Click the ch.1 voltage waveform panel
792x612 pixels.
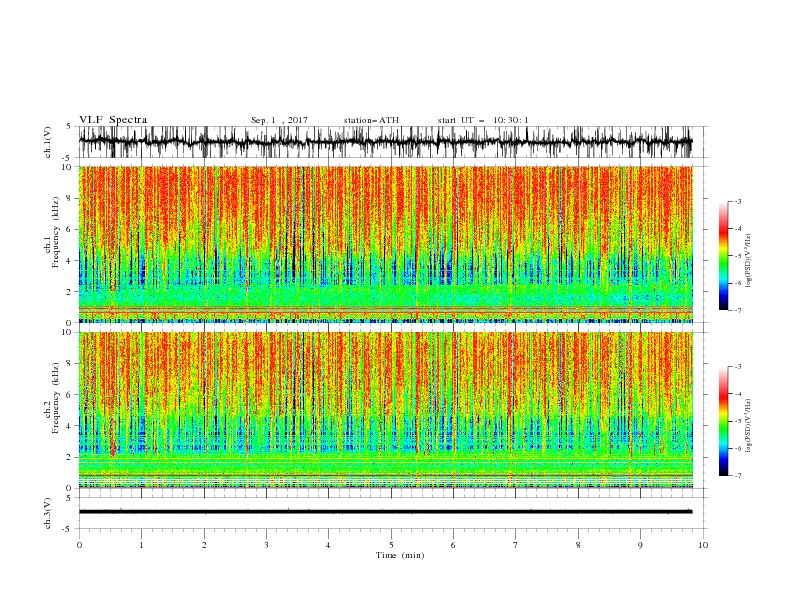392,142
